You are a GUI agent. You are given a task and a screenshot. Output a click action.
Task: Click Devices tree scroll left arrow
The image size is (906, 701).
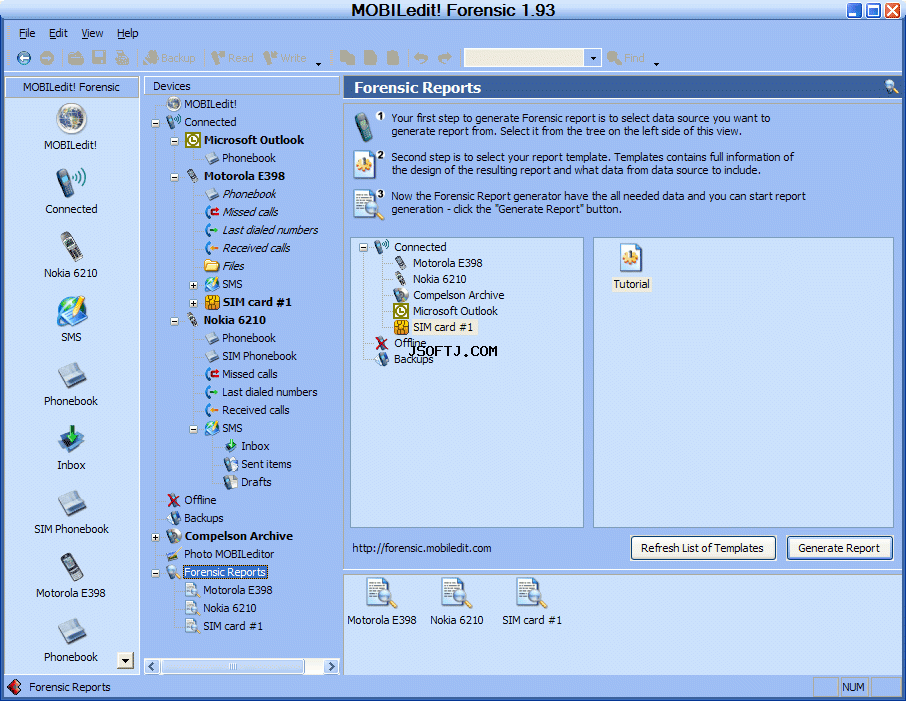coord(152,666)
